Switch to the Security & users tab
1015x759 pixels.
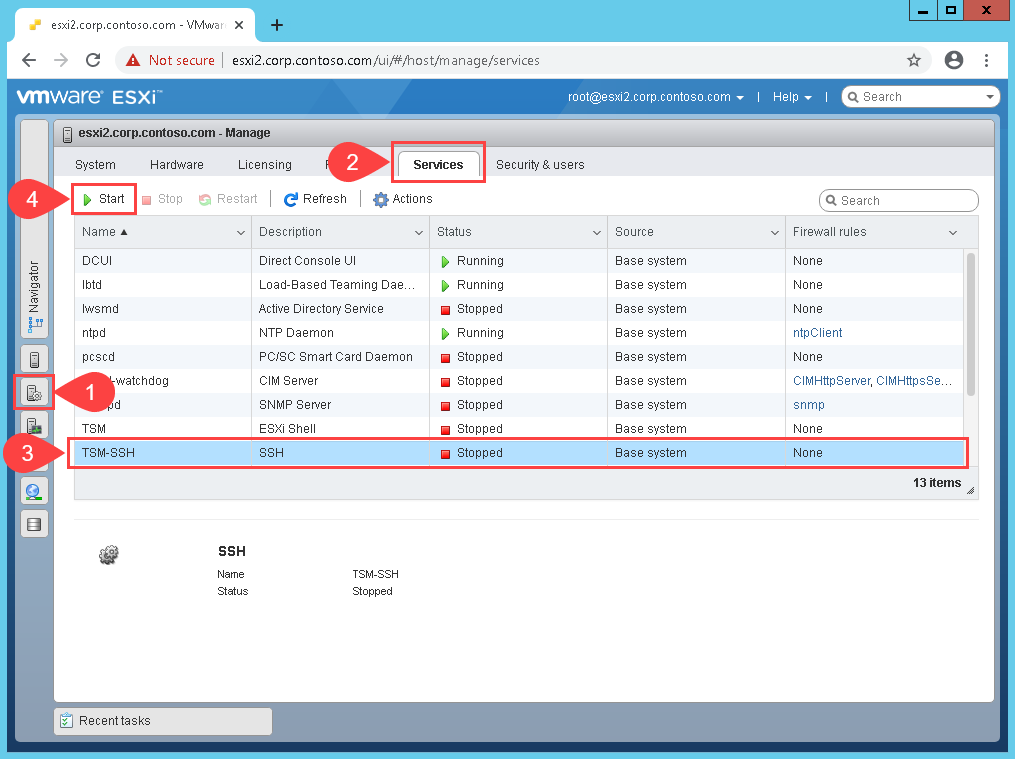coord(540,165)
